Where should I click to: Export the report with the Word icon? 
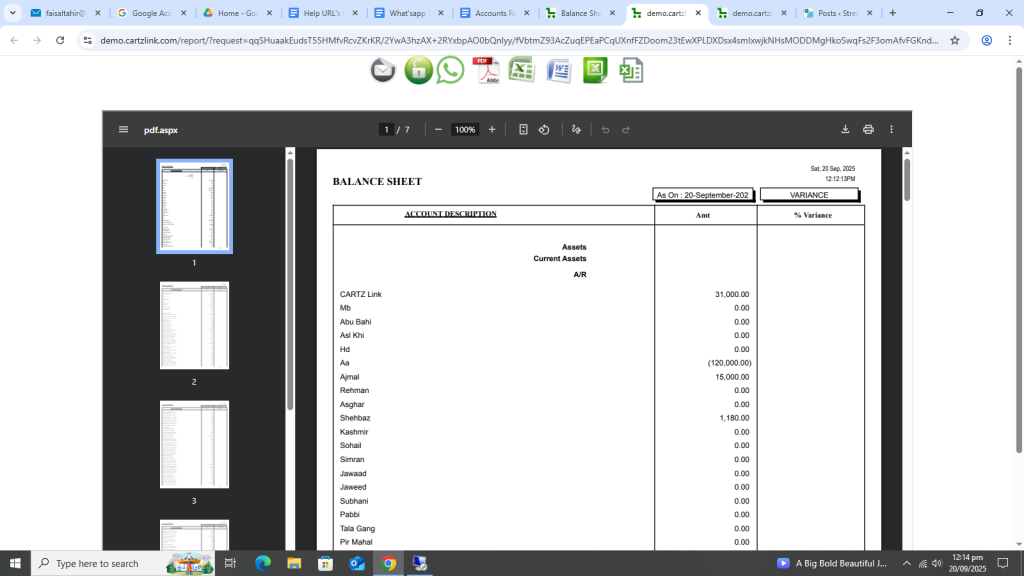tap(559, 71)
